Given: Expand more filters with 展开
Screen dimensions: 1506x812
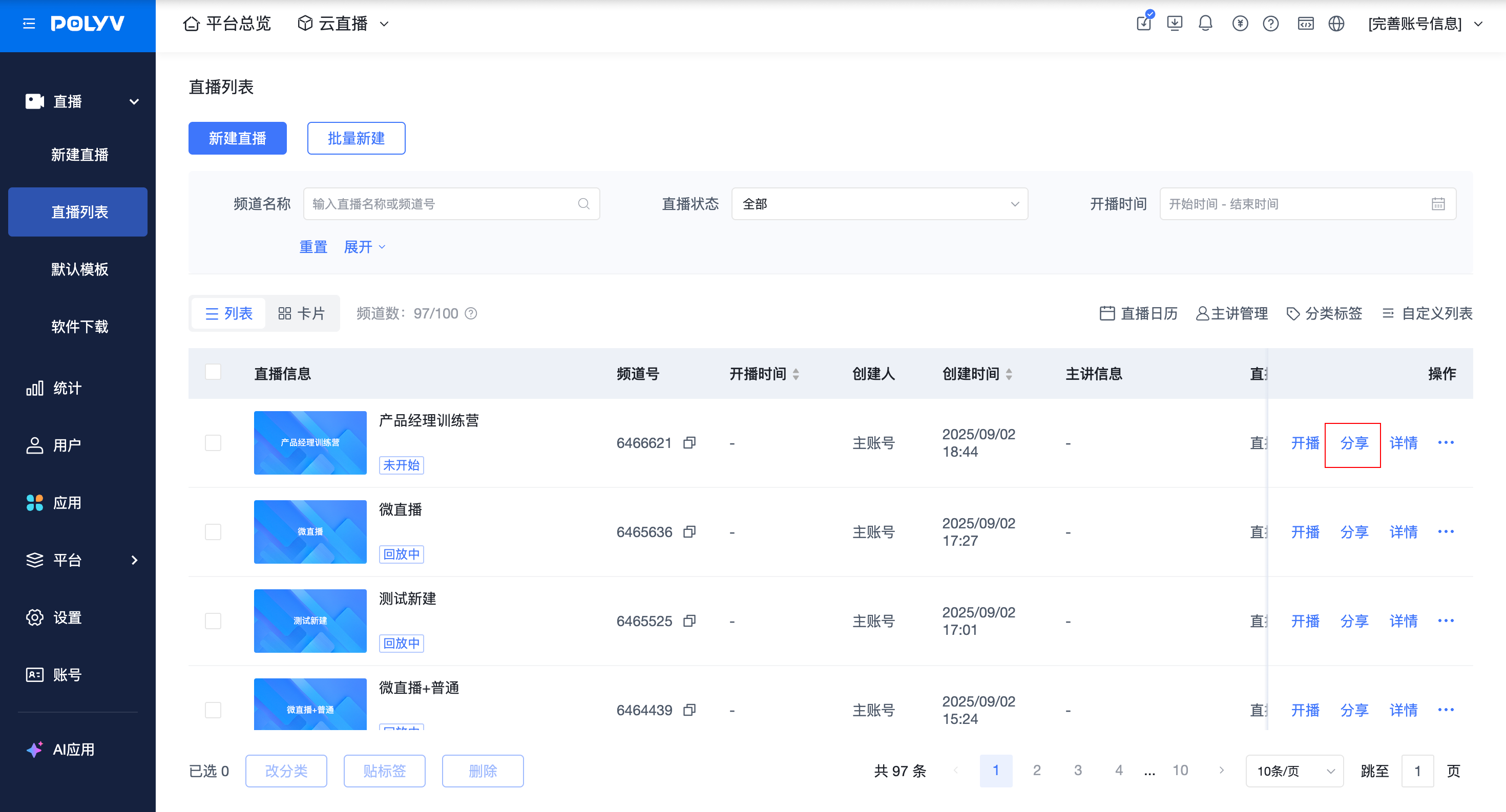Looking at the screenshot, I should click(x=365, y=247).
